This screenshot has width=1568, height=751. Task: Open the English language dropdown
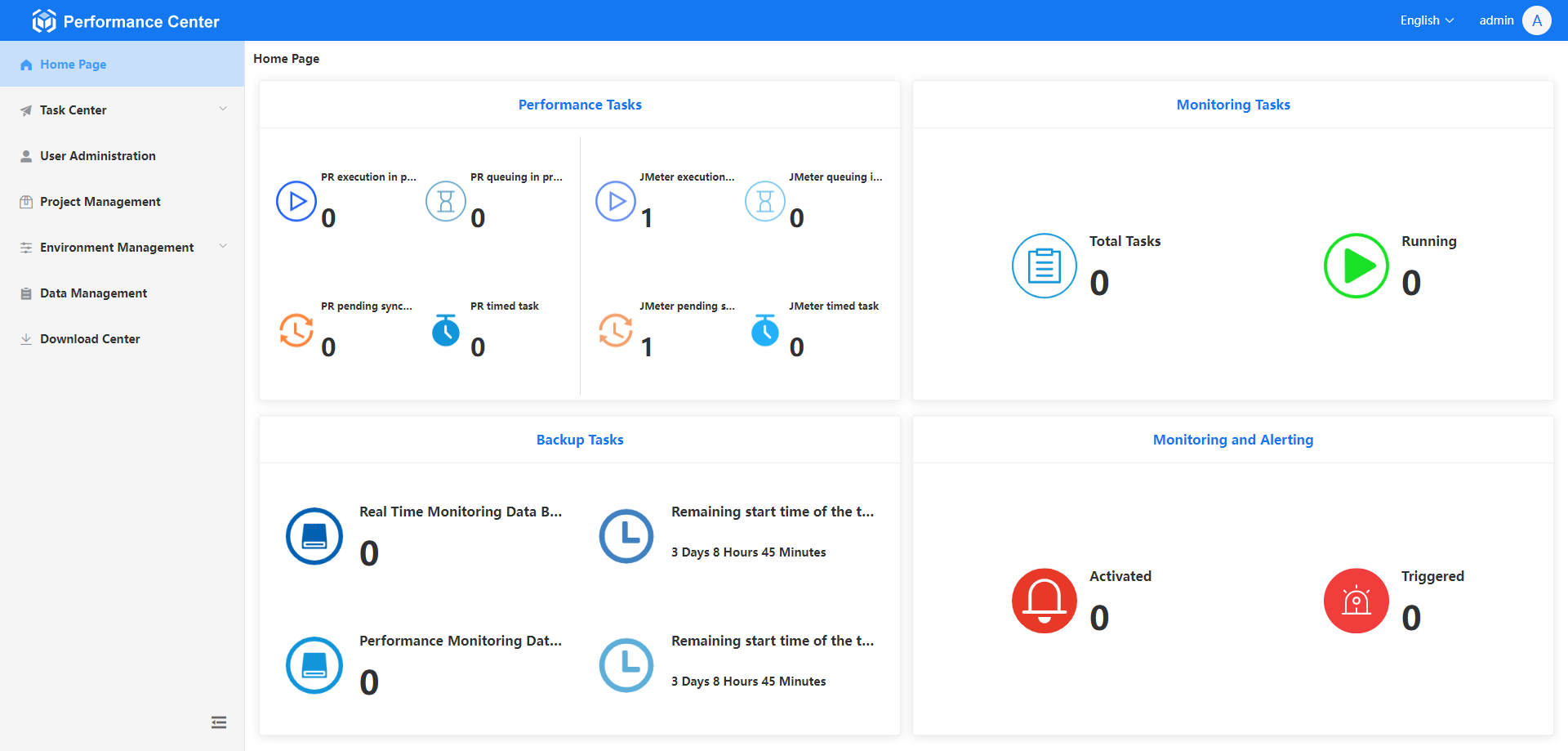(1427, 20)
